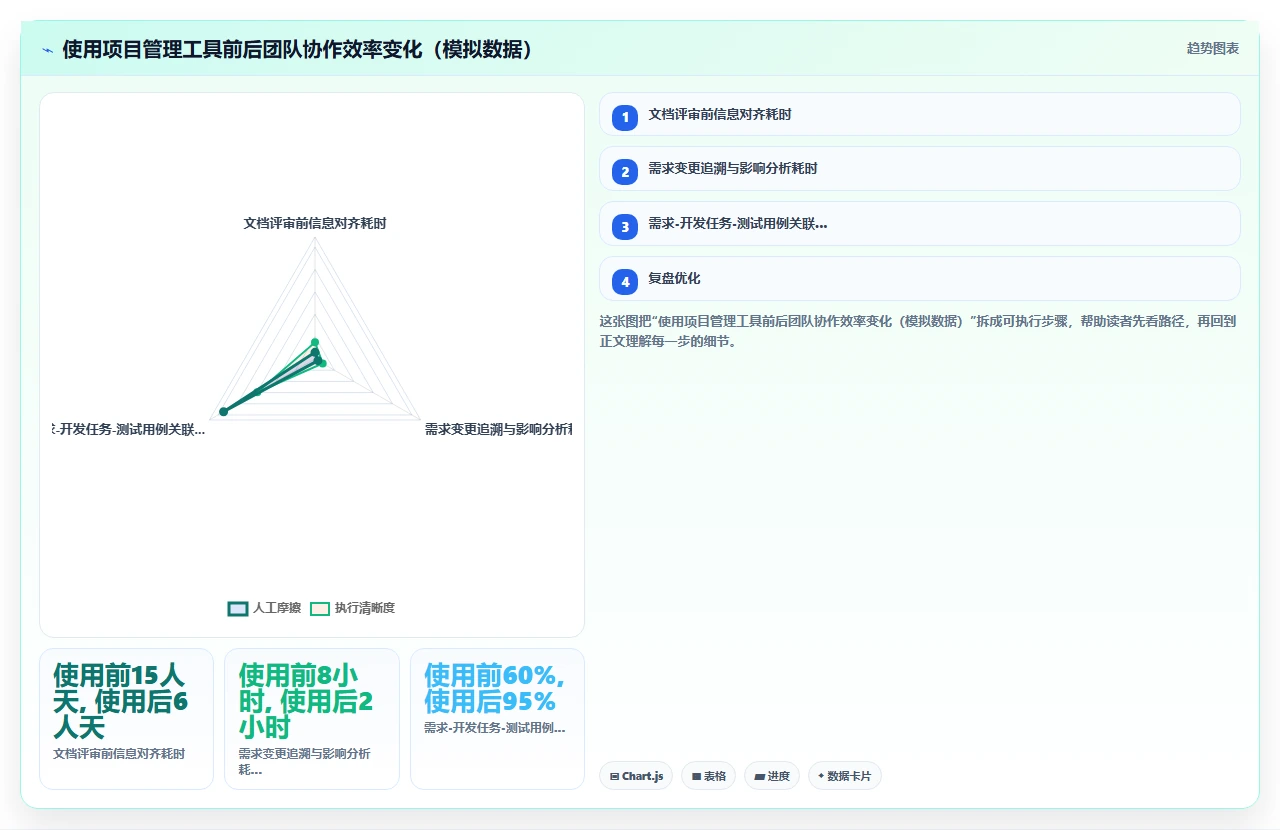Select step 1 文档评审前信息对齐耗时
Viewport: 1280px width, 830px height.
[x=920, y=115]
